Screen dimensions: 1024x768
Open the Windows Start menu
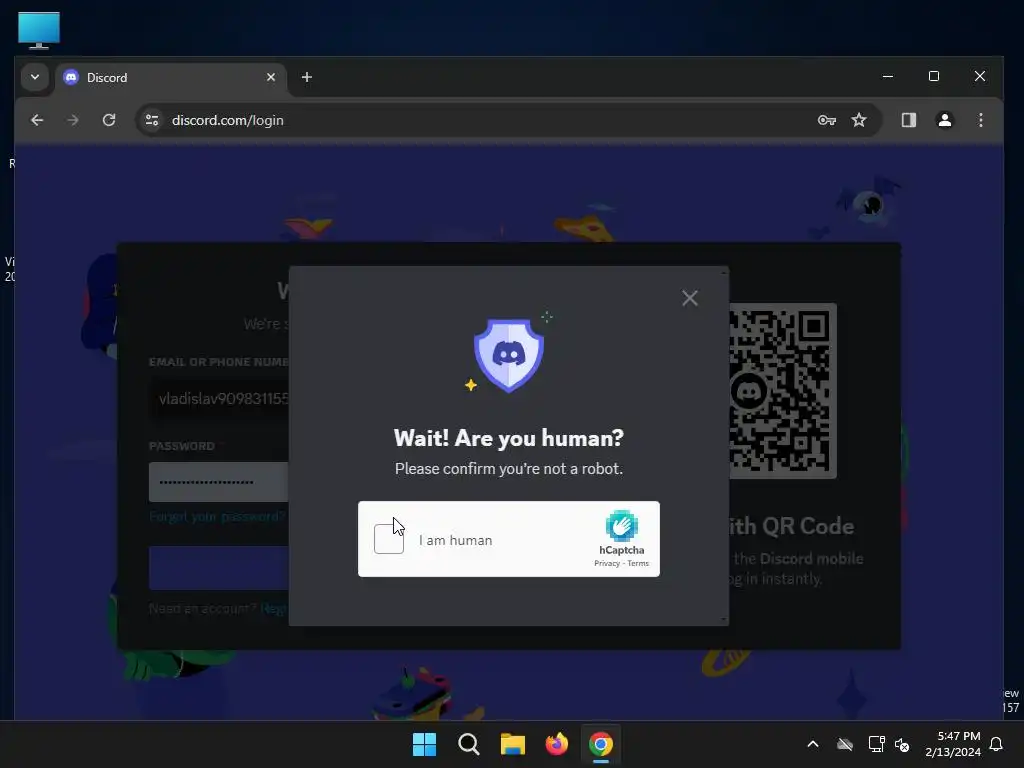[424, 744]
